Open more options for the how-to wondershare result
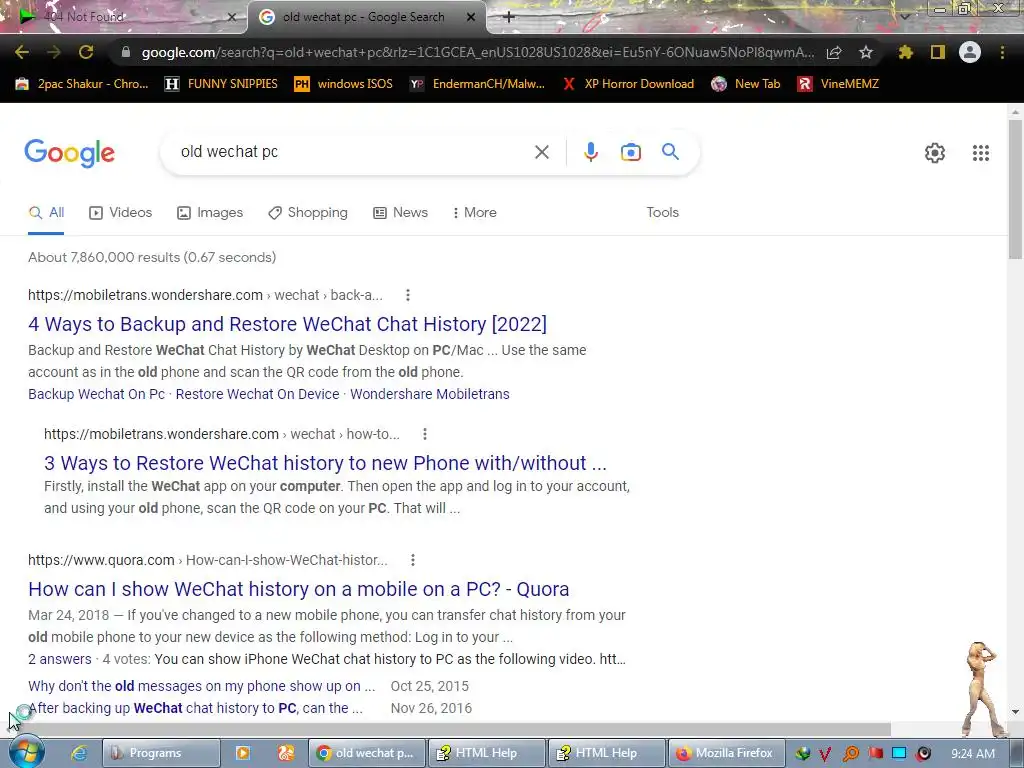The width and height of the screenshot is (1024, 768). [424, 434]
